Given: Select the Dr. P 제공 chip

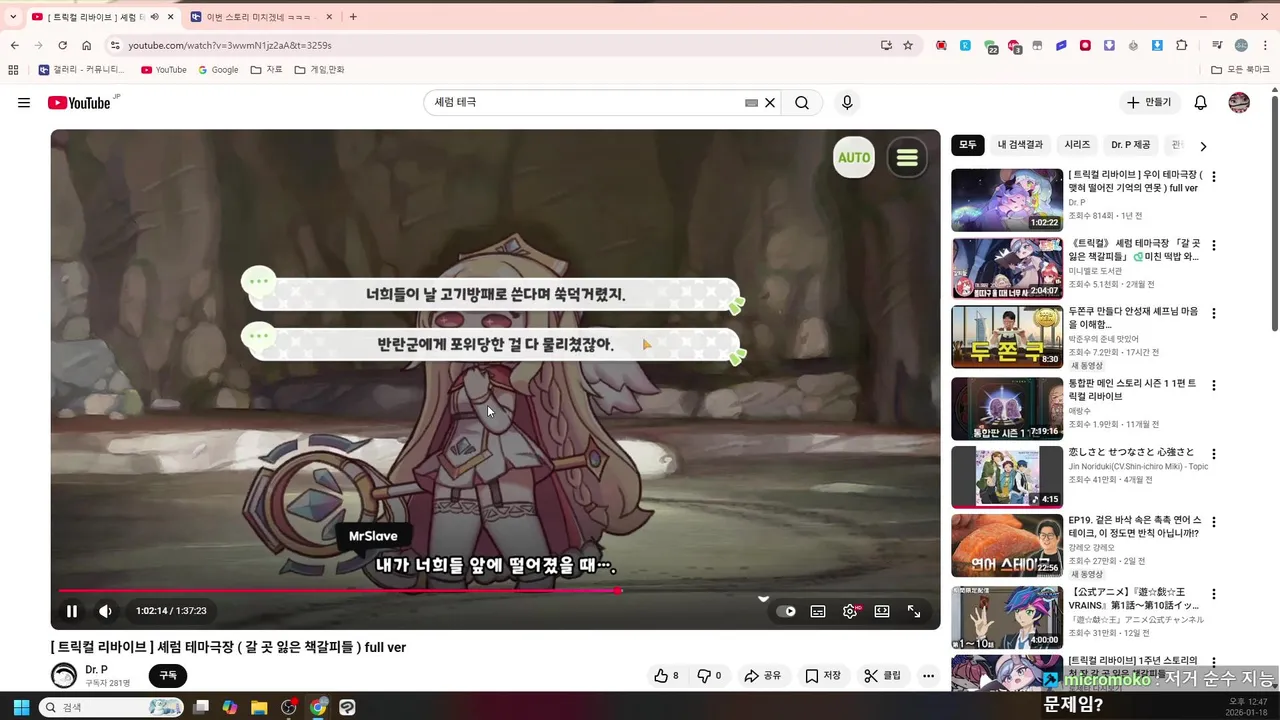Looking at the screenshot, I should click(1131, 145).
